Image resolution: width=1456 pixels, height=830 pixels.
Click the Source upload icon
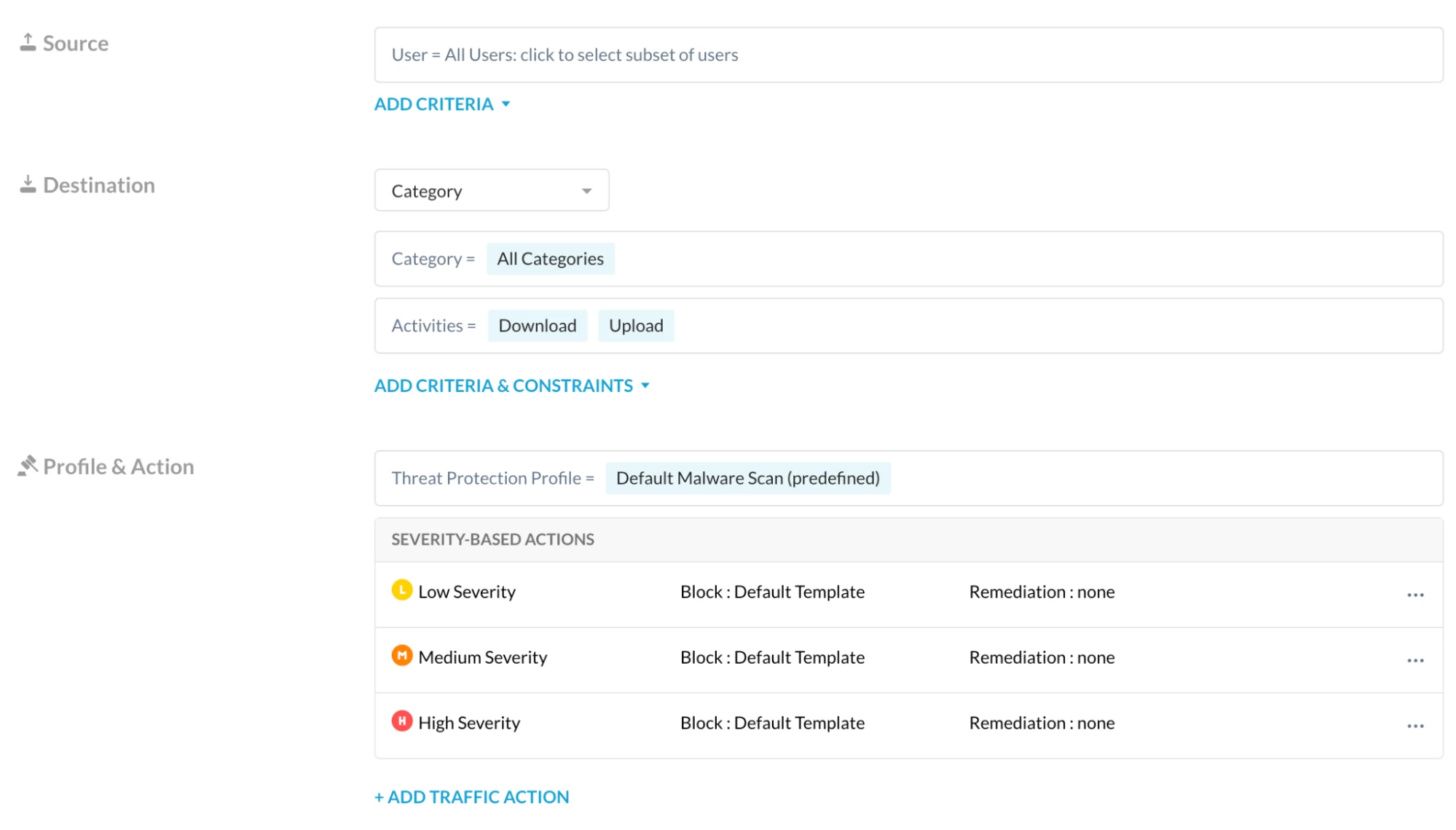28,43
